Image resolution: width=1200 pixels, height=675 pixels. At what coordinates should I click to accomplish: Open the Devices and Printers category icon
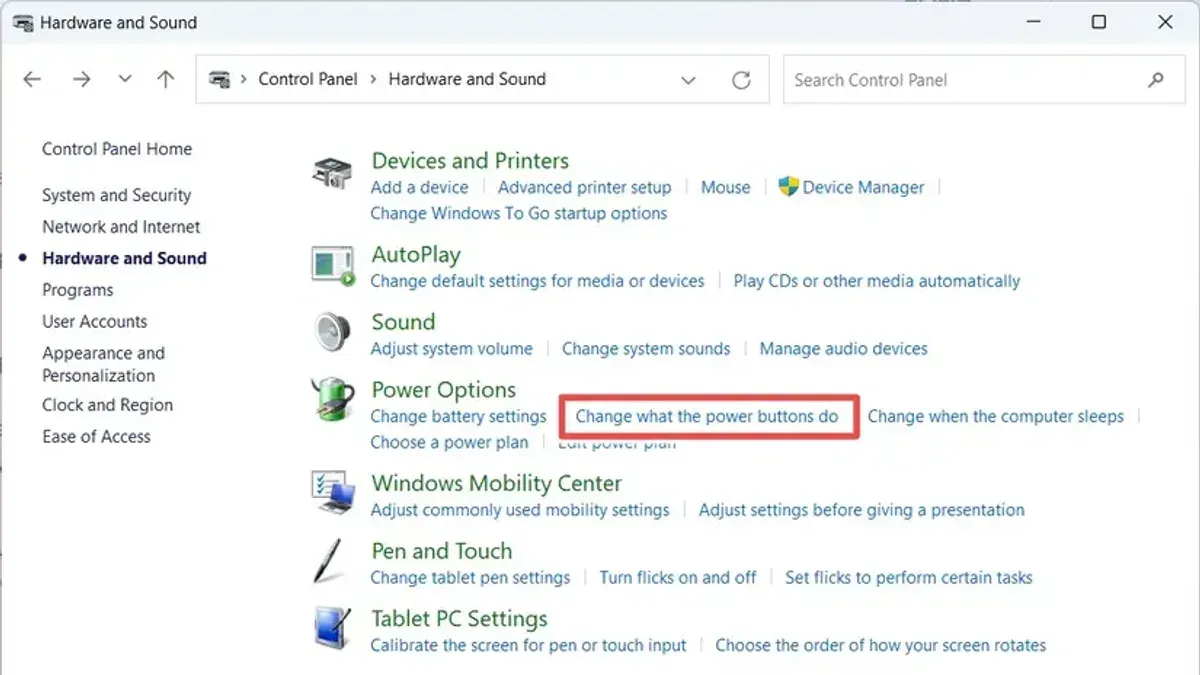[332, 173]
